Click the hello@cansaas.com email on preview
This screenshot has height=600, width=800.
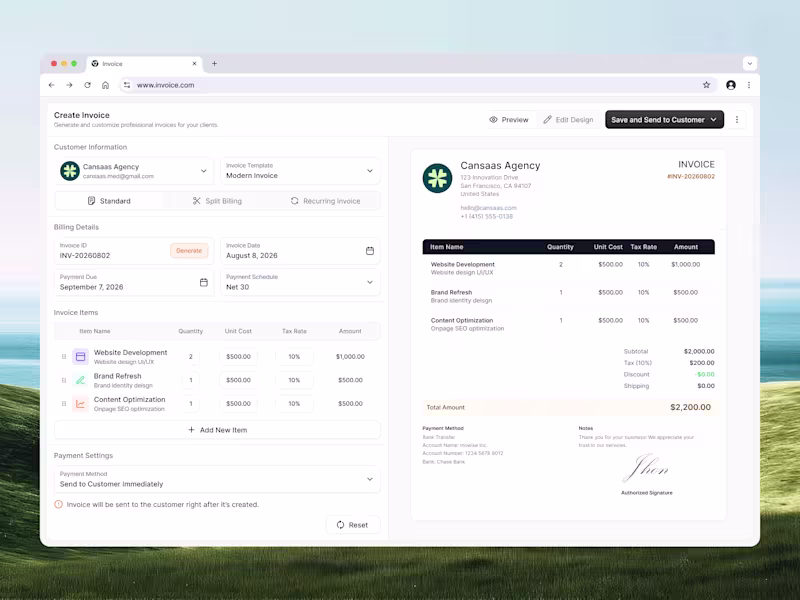pos(488,208)
